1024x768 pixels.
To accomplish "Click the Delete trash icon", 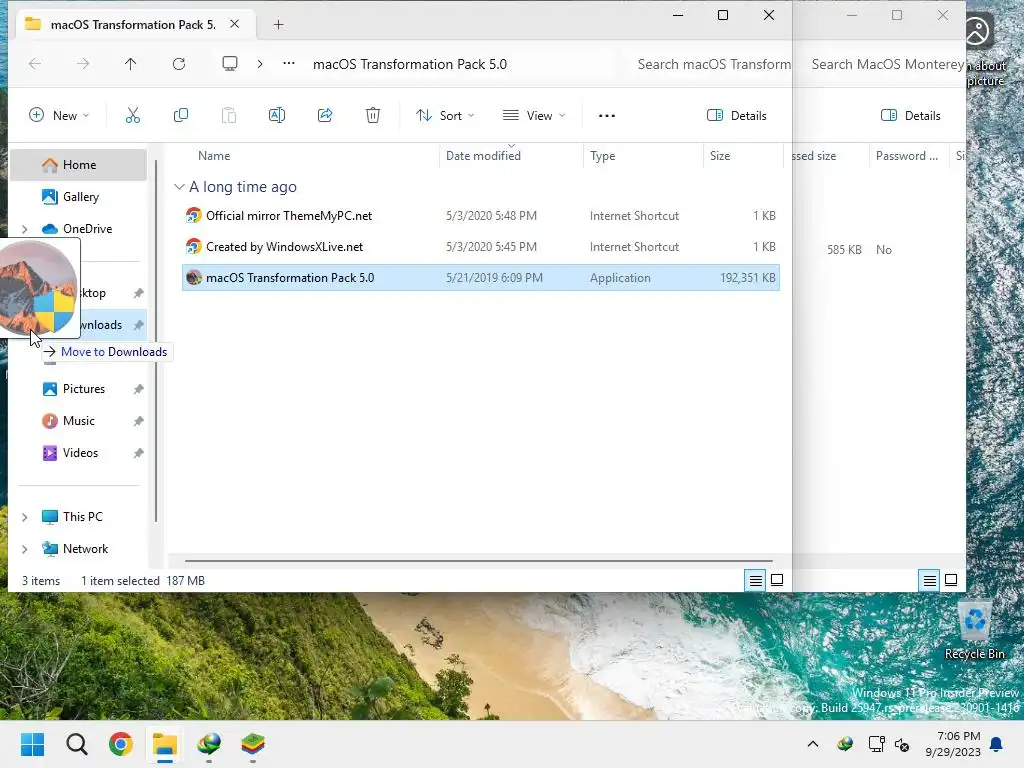I will pos(373,116).
